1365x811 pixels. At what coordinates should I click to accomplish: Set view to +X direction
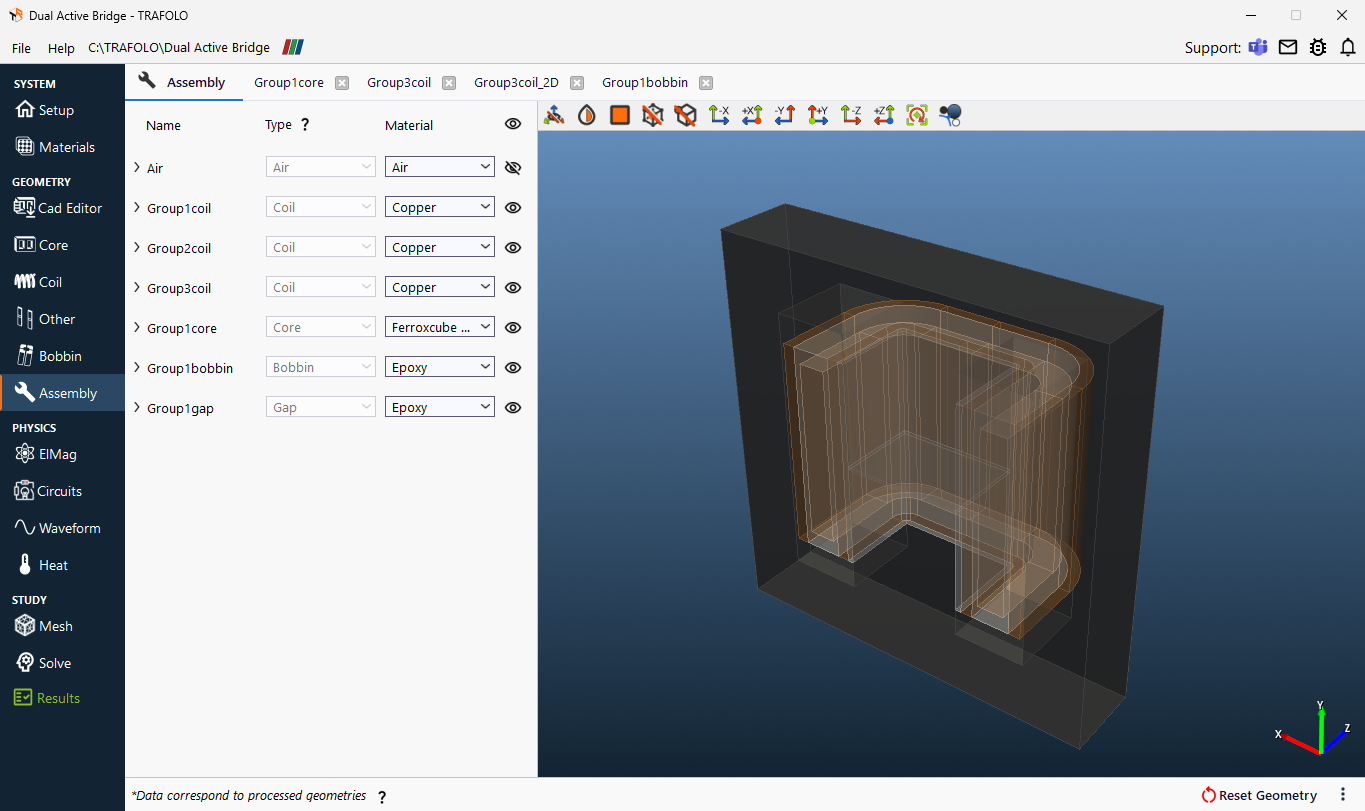pyautogui.click(x=752, y=115)
